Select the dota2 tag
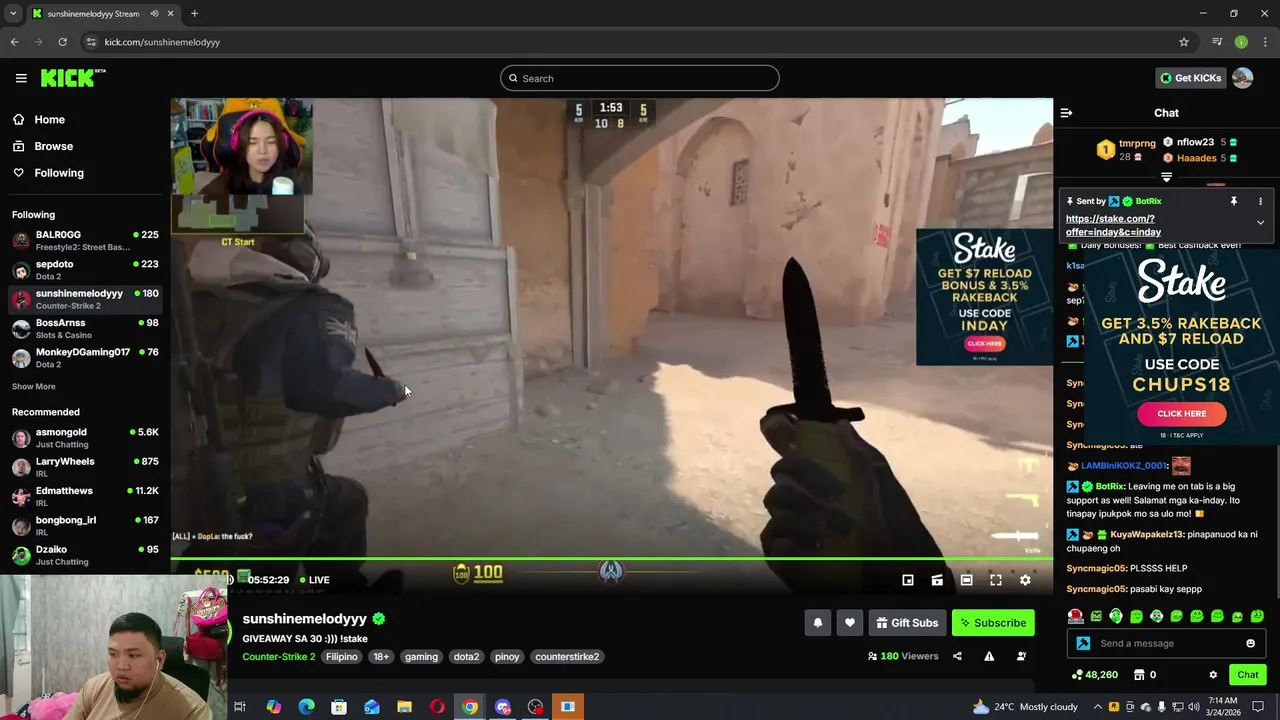The height and width of the screenshot is (720, 1280). point(466,657)
